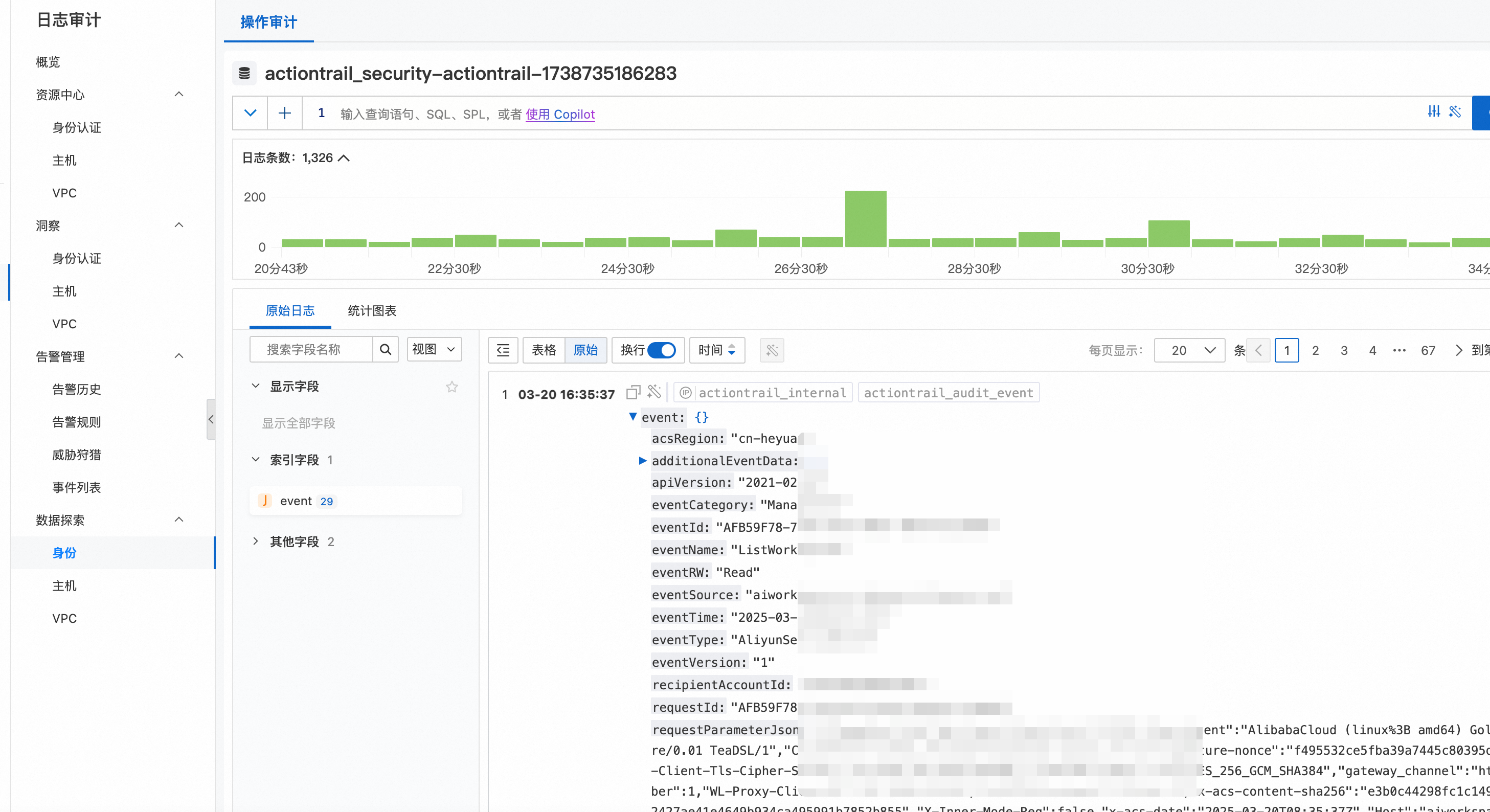The height and width of the screenshot is (812, 1490).
Task: Collapse the sidebar with the arrow handle
Action: (211, 419)
